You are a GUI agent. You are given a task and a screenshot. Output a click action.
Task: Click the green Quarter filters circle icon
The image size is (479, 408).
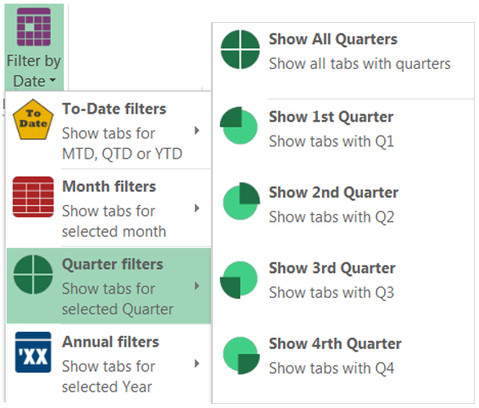point(33,274)
